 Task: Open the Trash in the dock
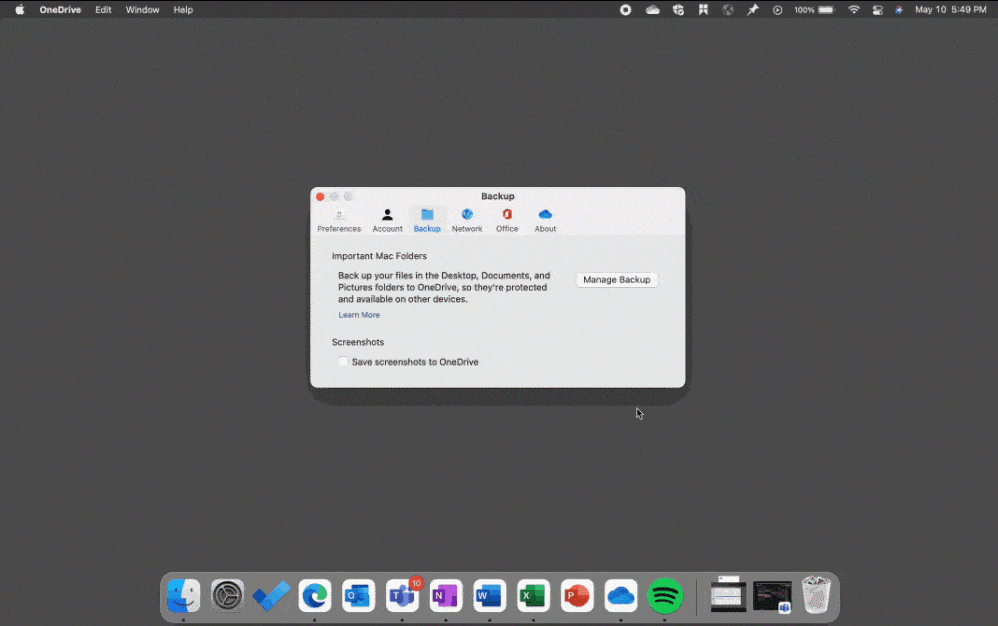pos(816,596)
